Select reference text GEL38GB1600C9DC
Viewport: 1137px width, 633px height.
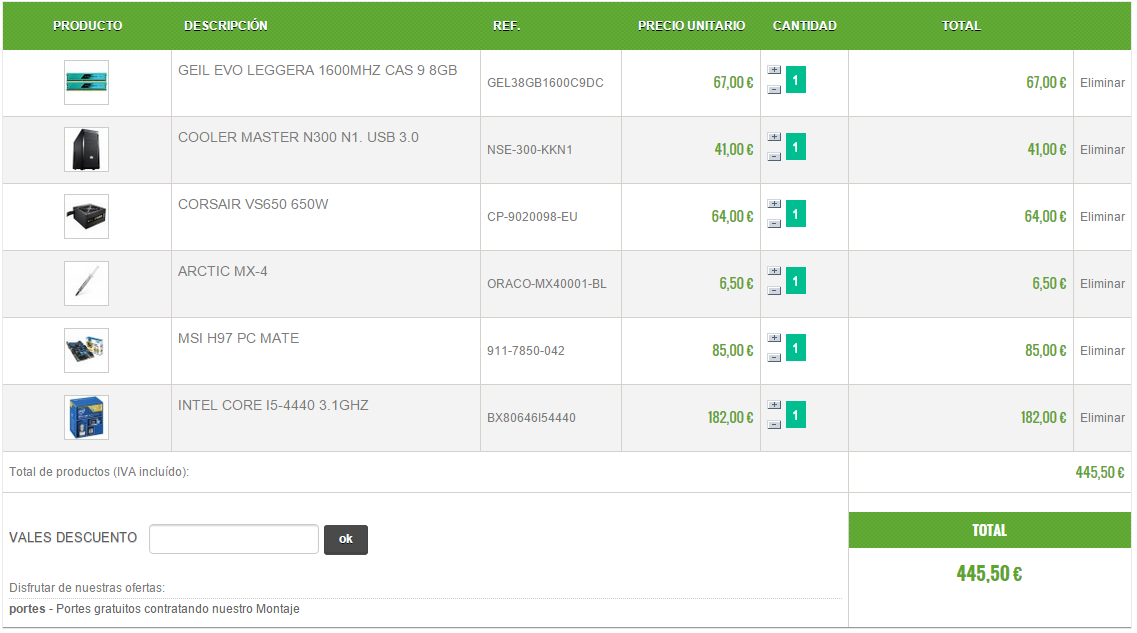coord(545,83)
